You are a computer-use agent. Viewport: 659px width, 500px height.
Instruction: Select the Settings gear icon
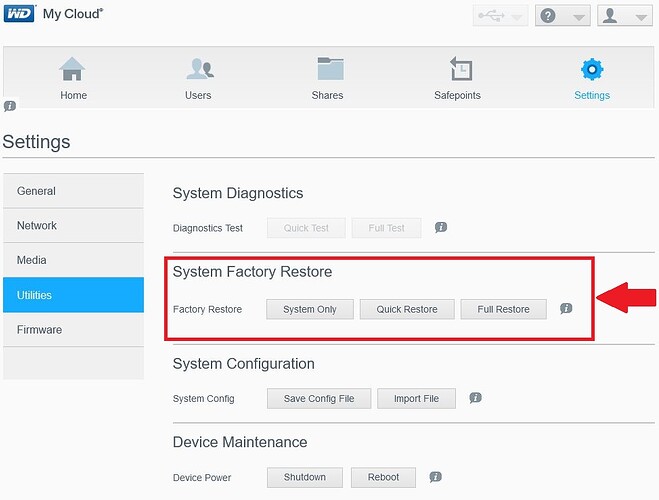(x=592, y=69)
